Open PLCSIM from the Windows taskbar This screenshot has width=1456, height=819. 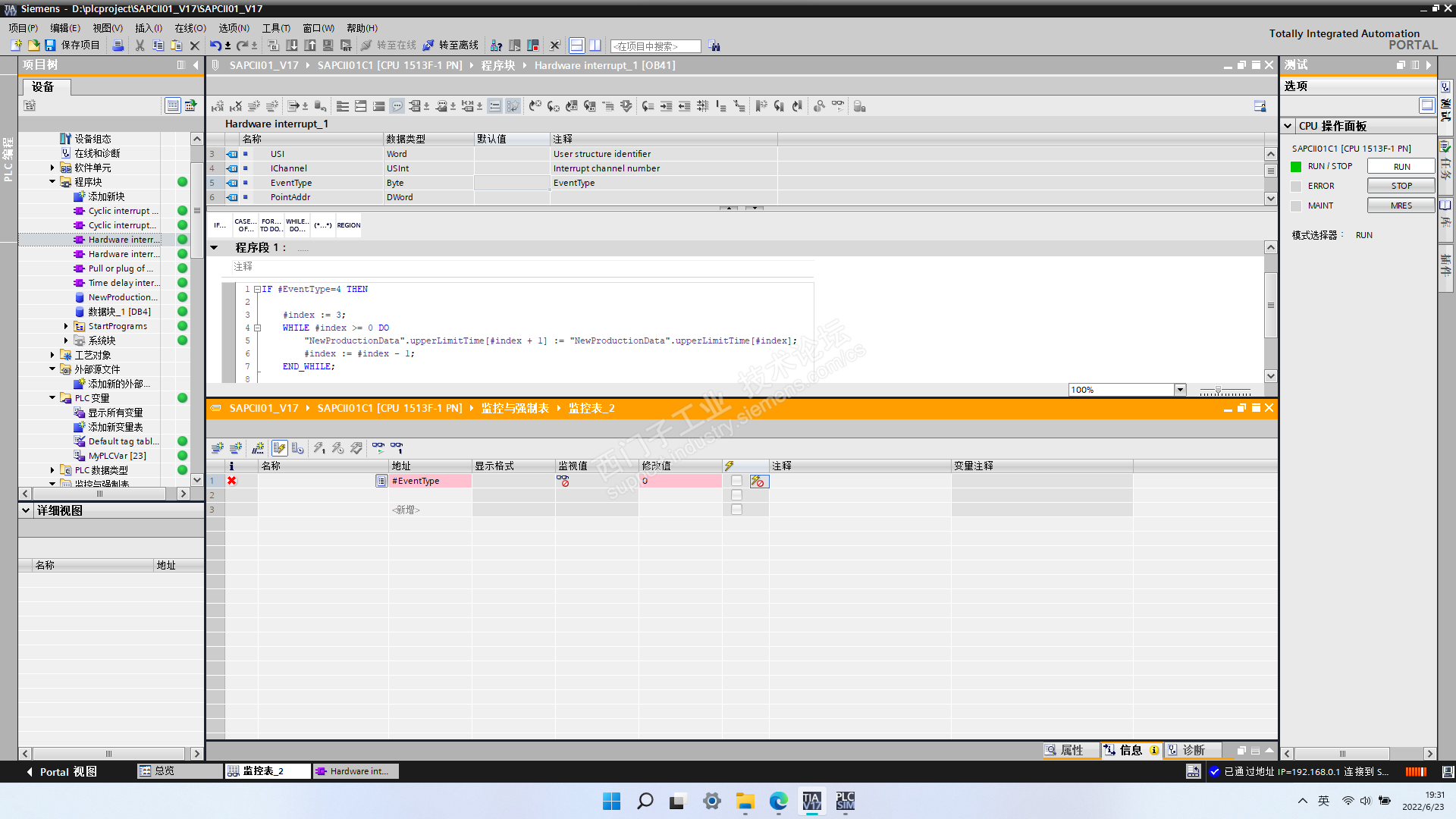point(845,801)
